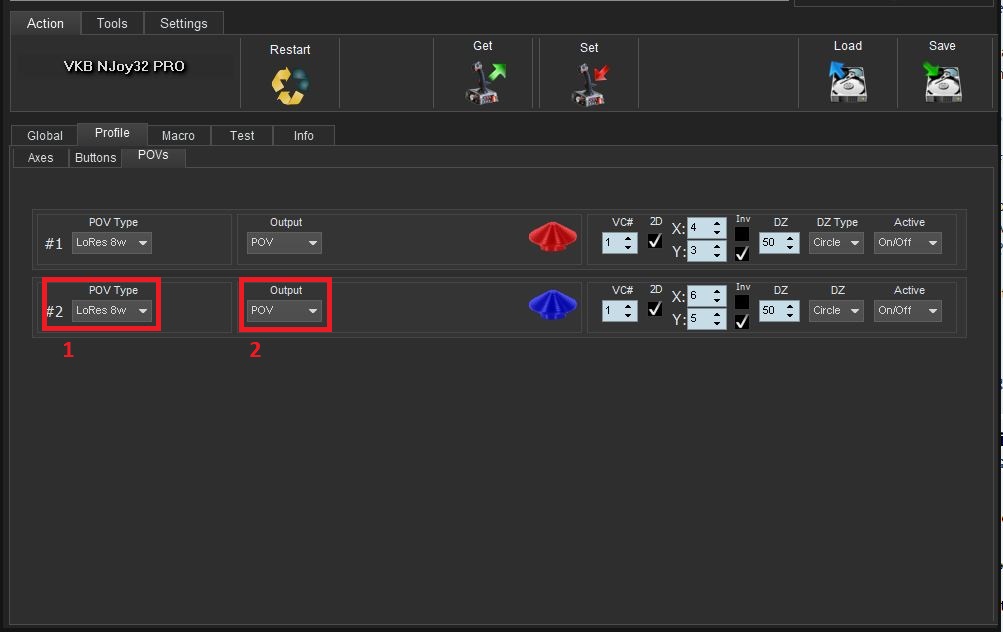
Task: Click the Load hard-drive icon
Action: [x=848, y=81]
